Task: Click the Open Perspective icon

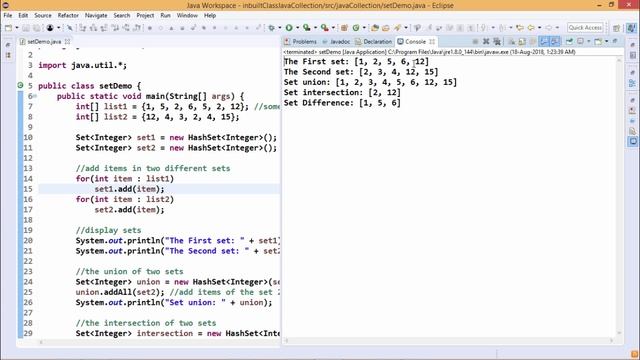Action: (x=616, y=28)
